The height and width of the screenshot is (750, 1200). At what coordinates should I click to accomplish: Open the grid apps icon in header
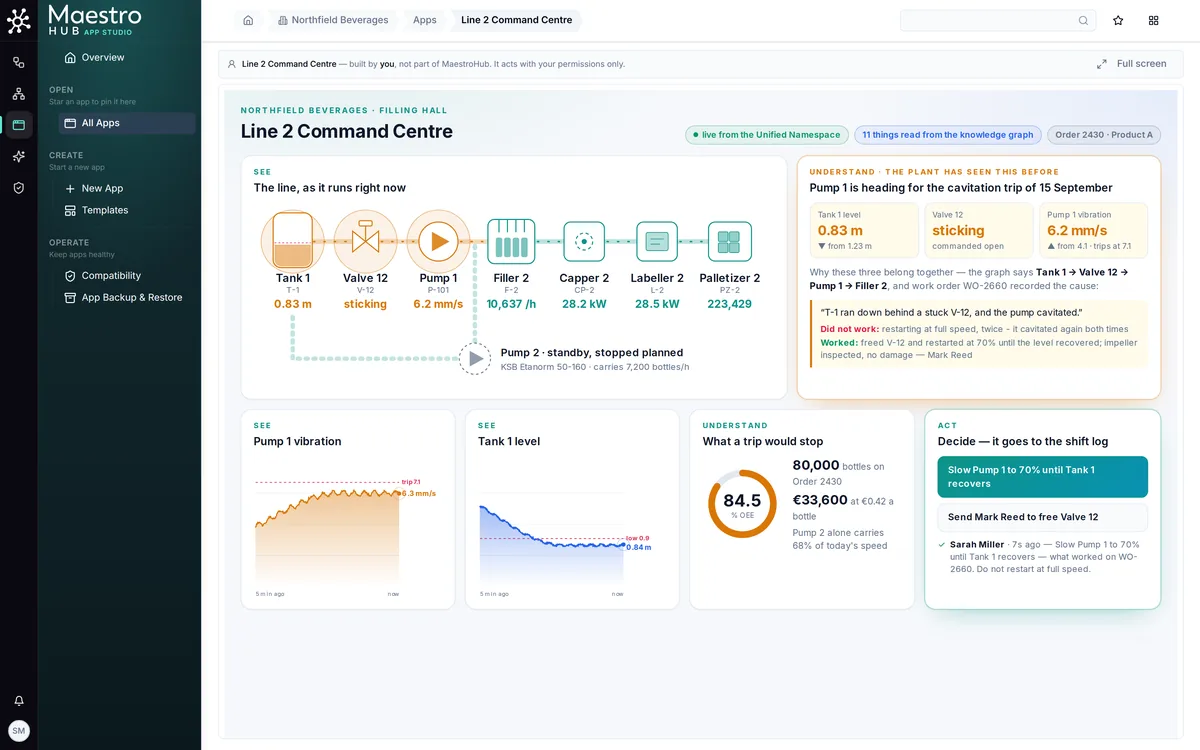(x=1154, y=20)
